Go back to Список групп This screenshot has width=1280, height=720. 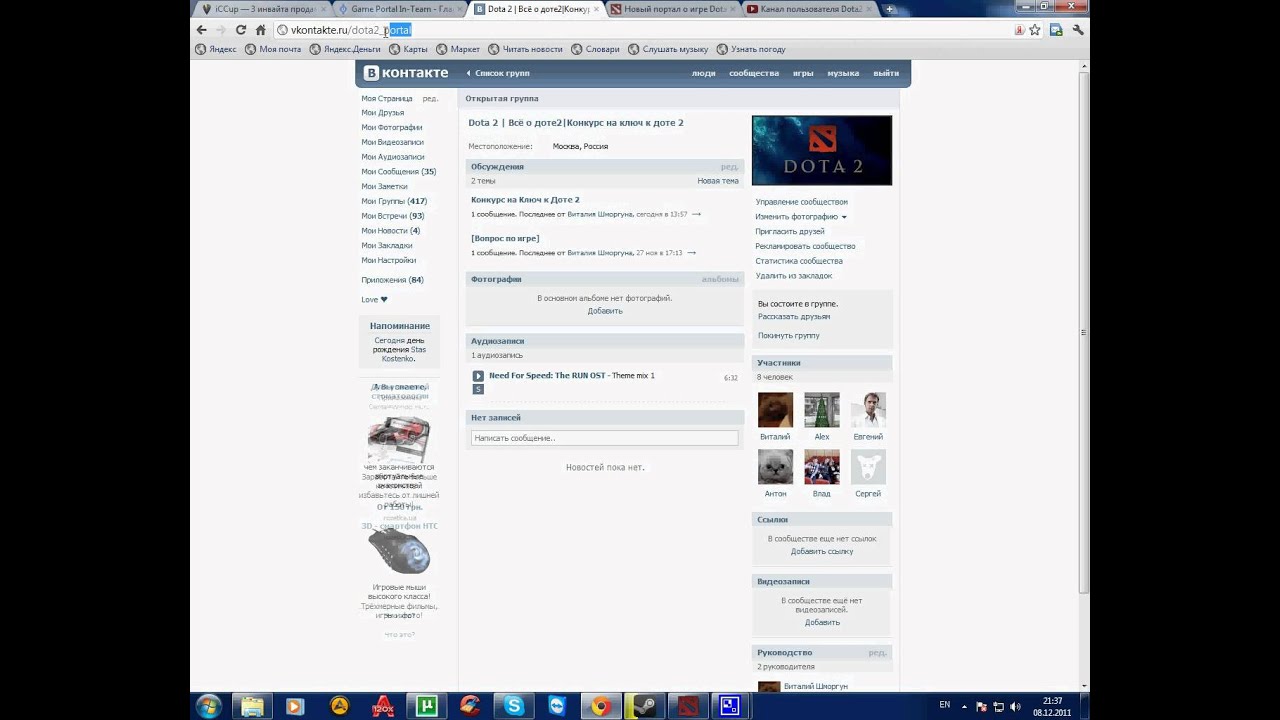498,73
